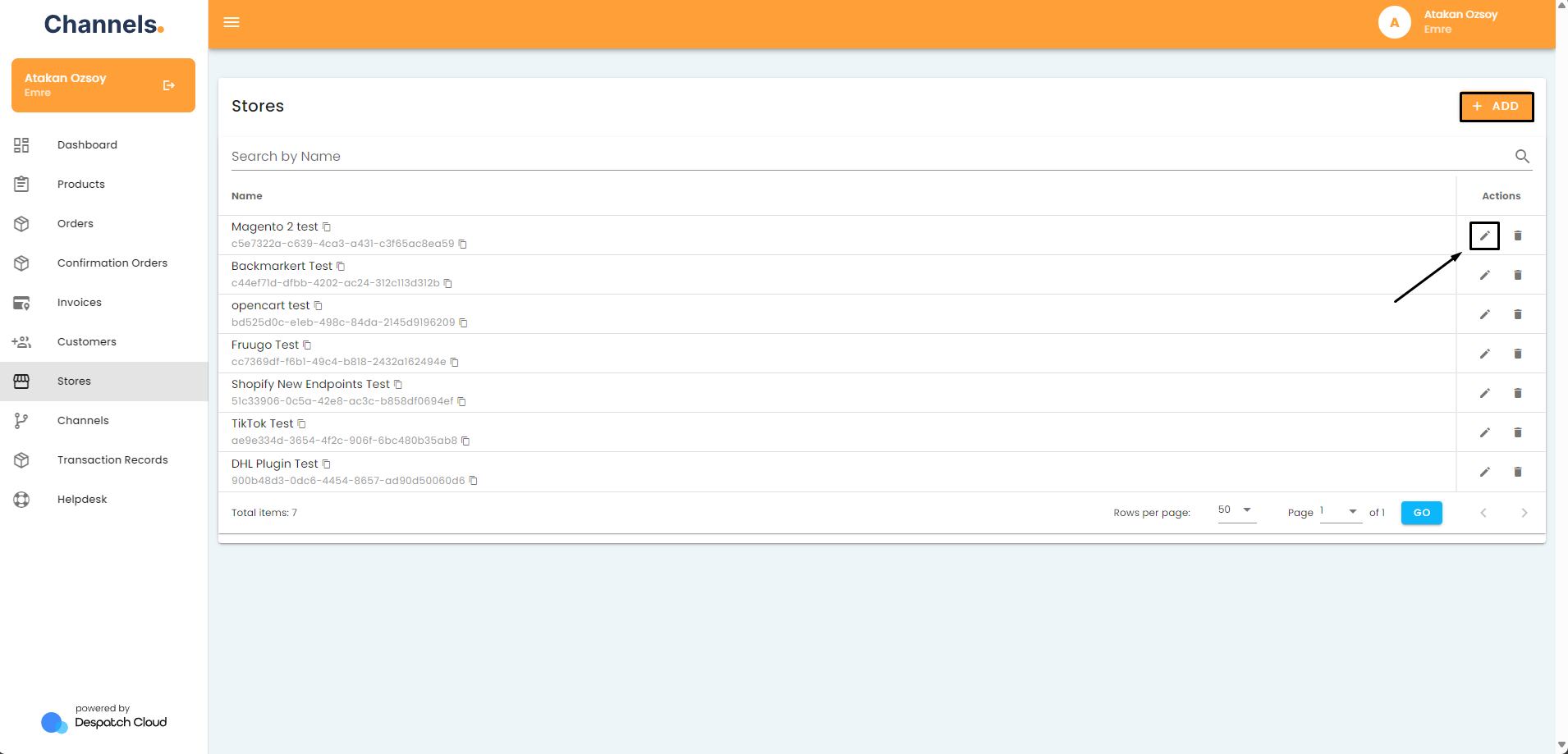Copy the Shopify New Endpoints Test ID
Image resolution: width=1568 pixels, height=754 pixels.
point(461,401)
